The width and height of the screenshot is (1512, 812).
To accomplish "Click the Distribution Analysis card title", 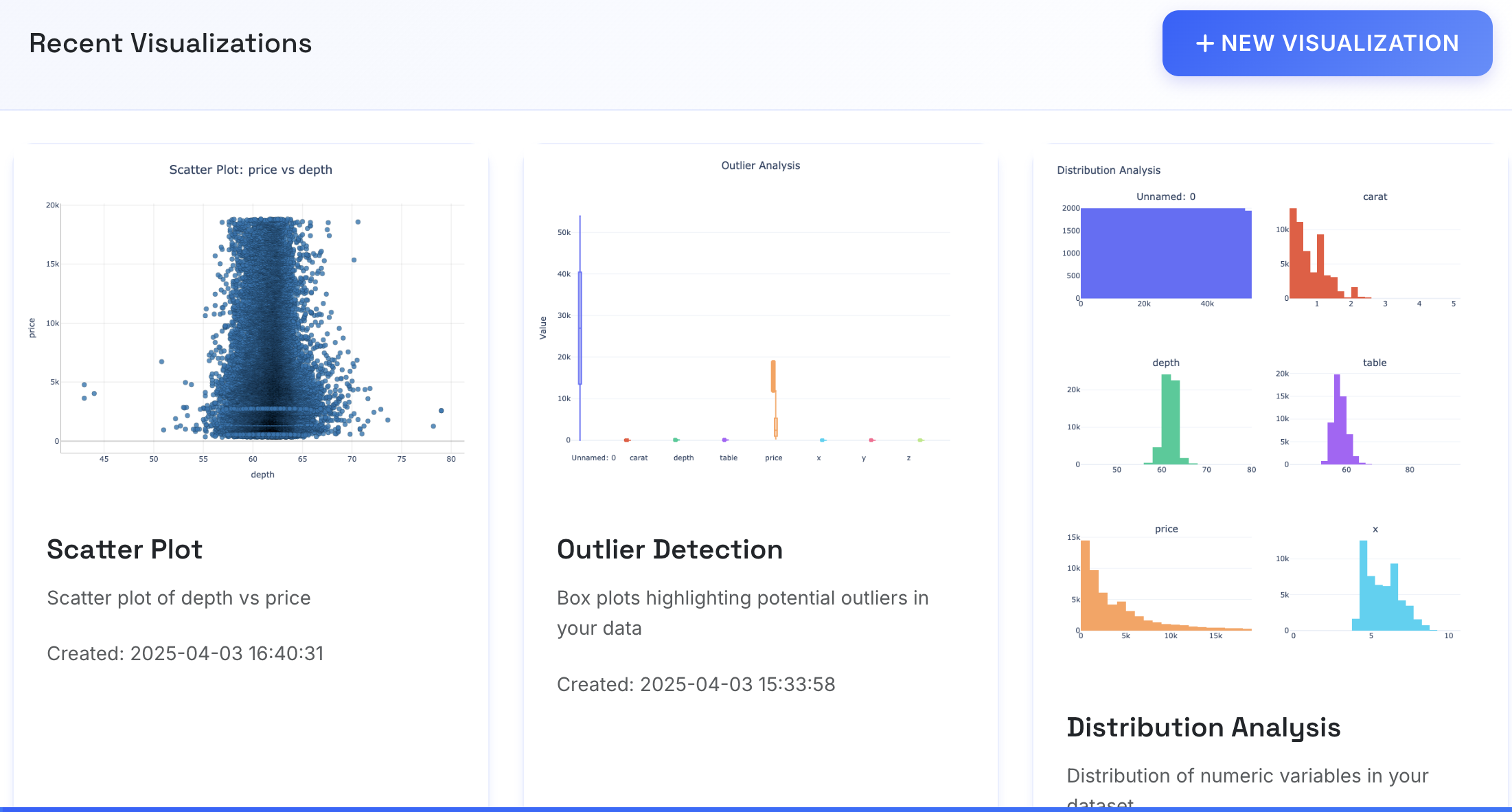I will click(x=1202, y=727).
